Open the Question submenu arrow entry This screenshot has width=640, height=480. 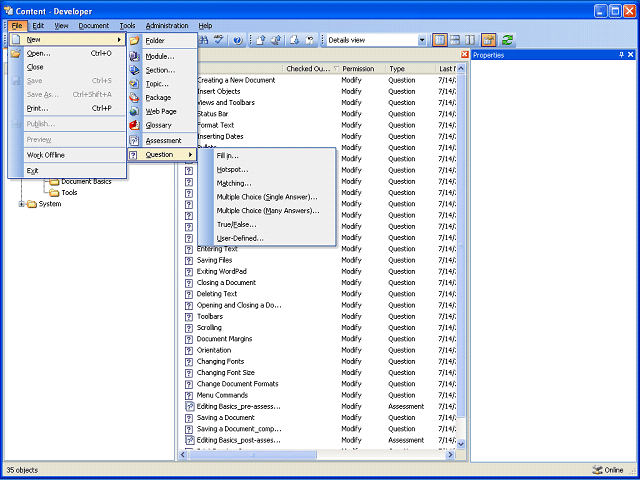(162, 155)
